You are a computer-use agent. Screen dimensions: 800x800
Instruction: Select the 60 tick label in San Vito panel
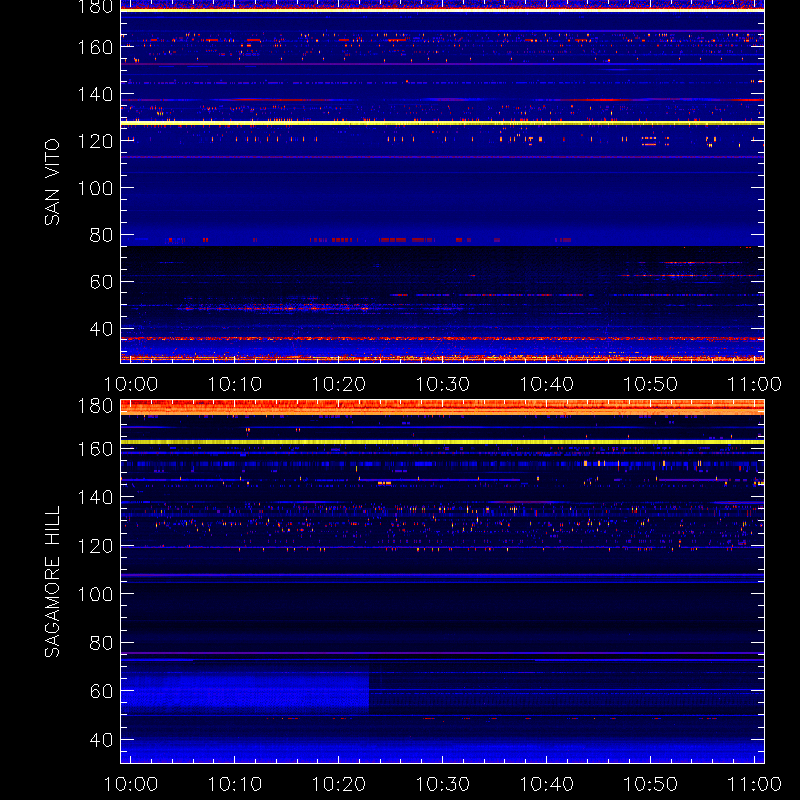click(x=101, y=282)
